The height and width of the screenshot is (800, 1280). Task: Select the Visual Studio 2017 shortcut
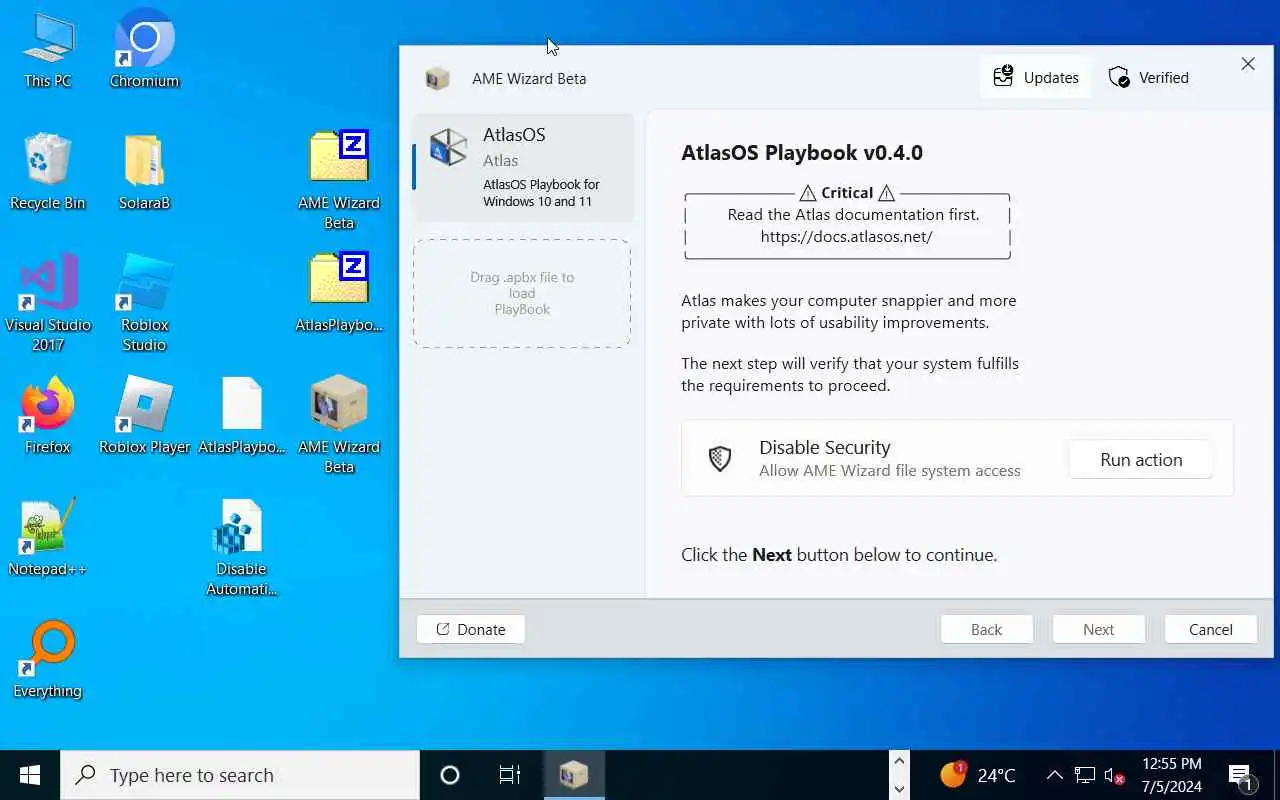47,303
